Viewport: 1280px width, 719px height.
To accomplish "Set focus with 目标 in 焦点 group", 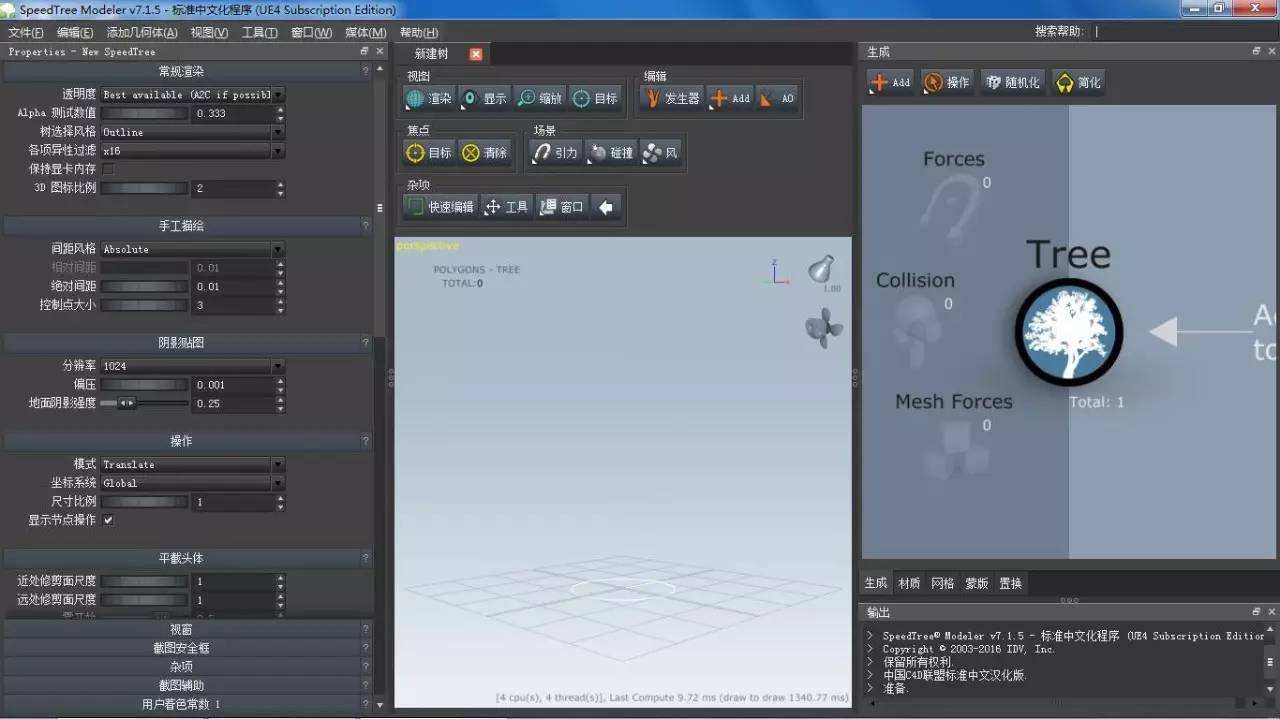I will coord(429,153).
